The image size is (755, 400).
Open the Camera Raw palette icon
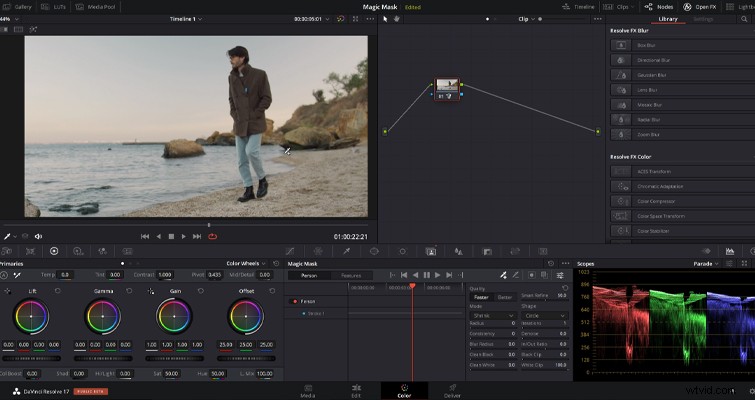(6, 251)
